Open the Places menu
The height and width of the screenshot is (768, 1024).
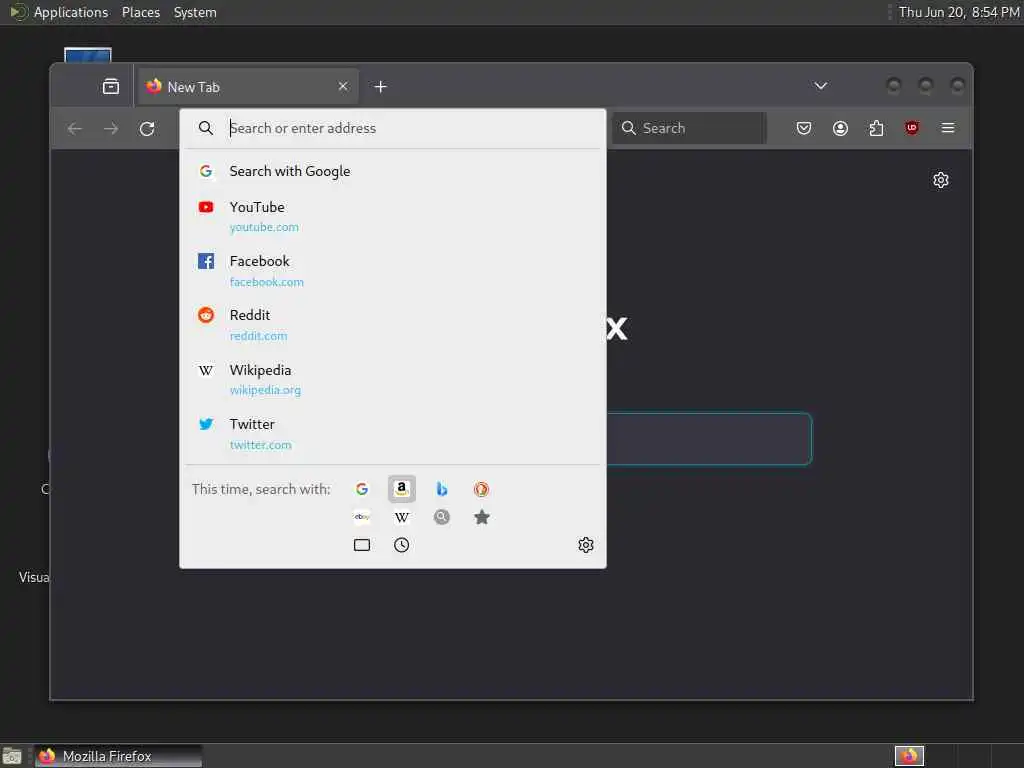140,12
